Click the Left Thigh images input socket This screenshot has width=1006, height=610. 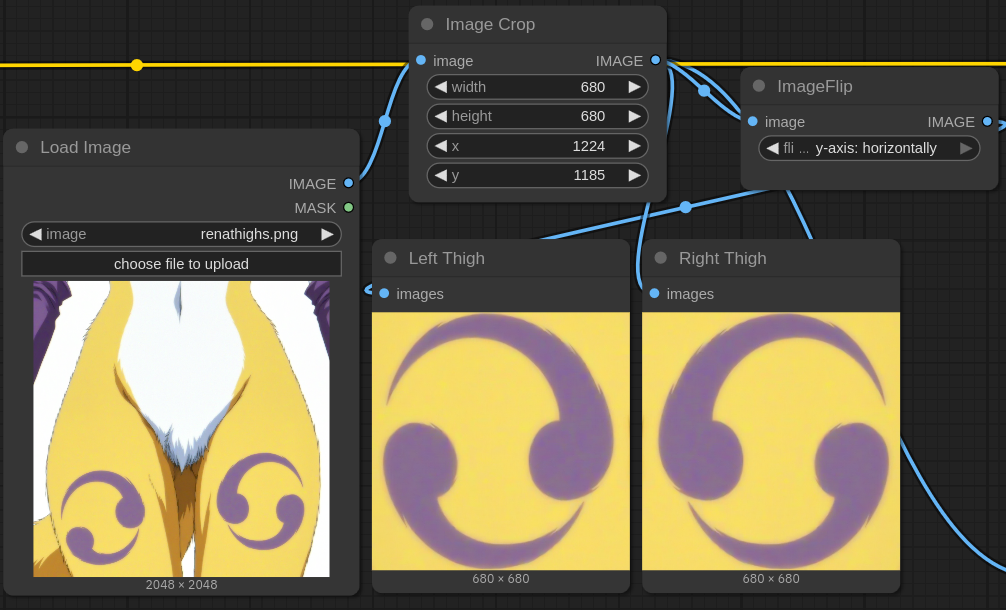tap(384, 293)
